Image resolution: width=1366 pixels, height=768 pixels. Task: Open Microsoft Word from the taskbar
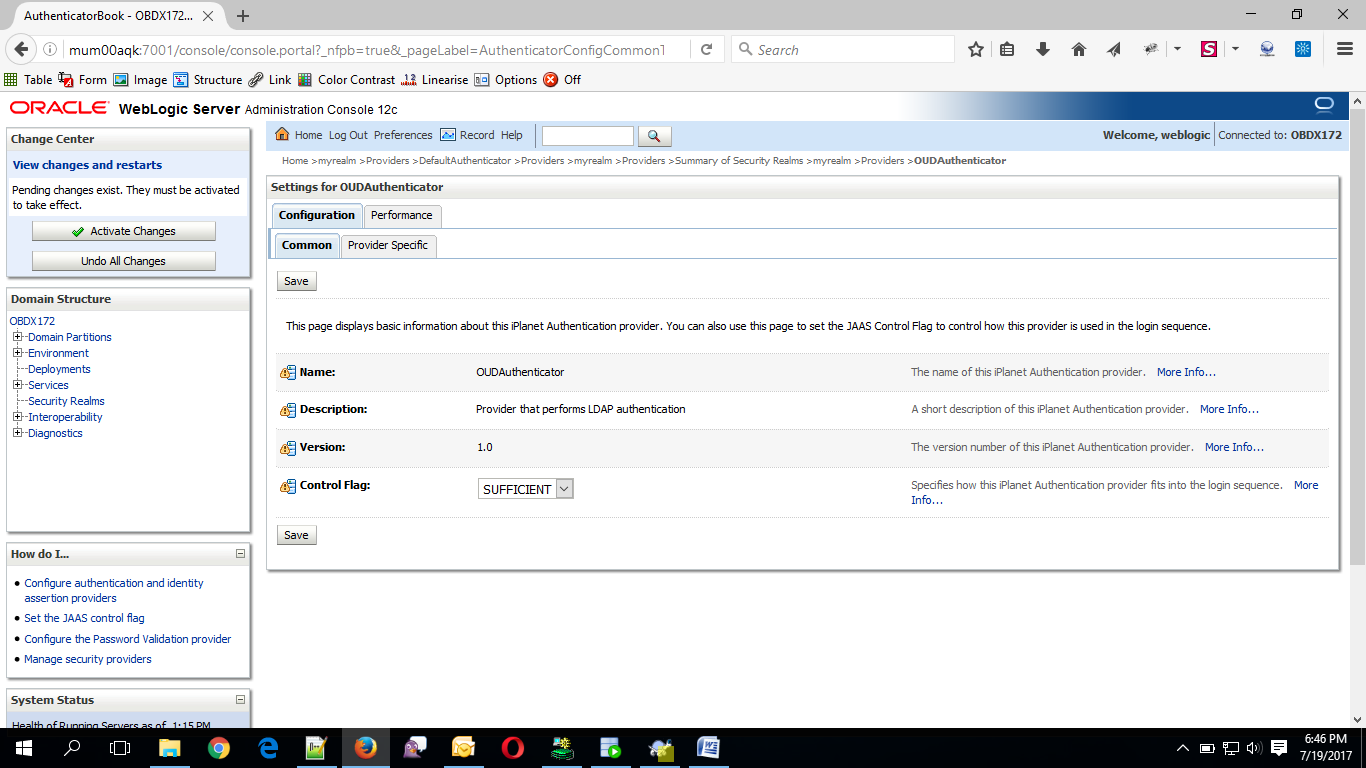coord(708,747)
